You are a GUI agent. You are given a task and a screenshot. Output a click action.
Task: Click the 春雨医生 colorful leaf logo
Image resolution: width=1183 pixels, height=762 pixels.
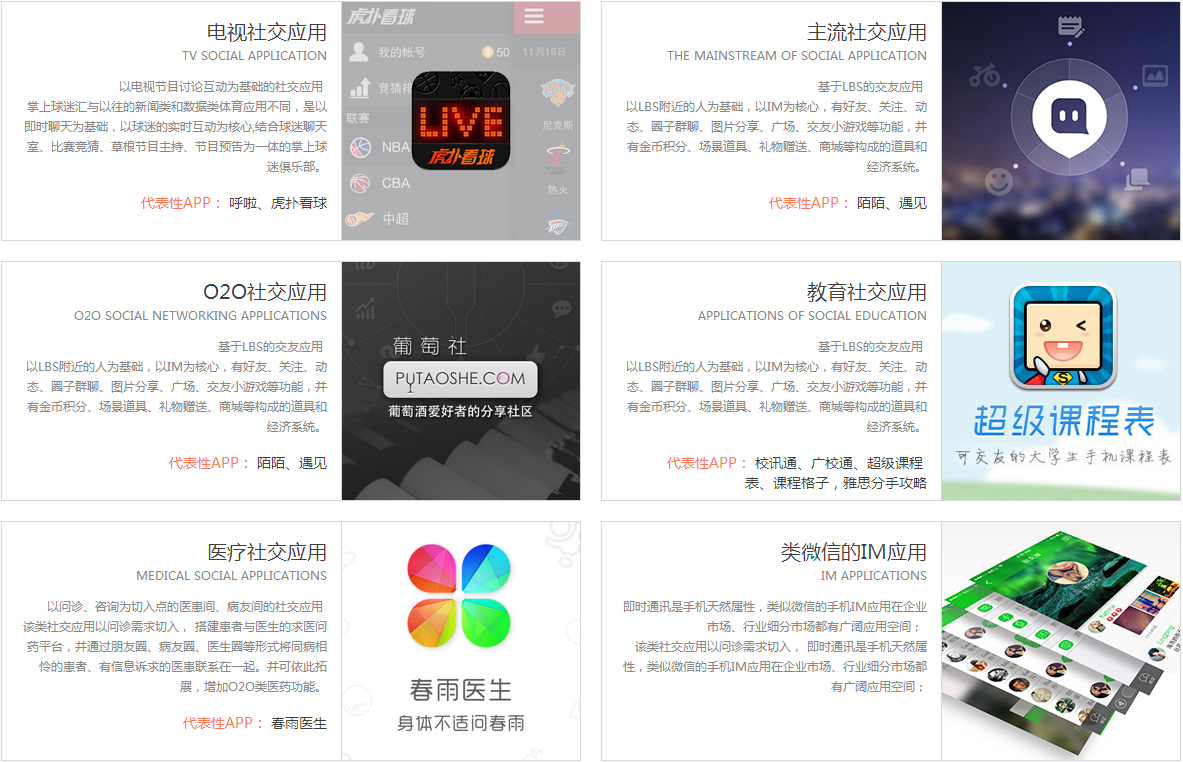[460, 596]
